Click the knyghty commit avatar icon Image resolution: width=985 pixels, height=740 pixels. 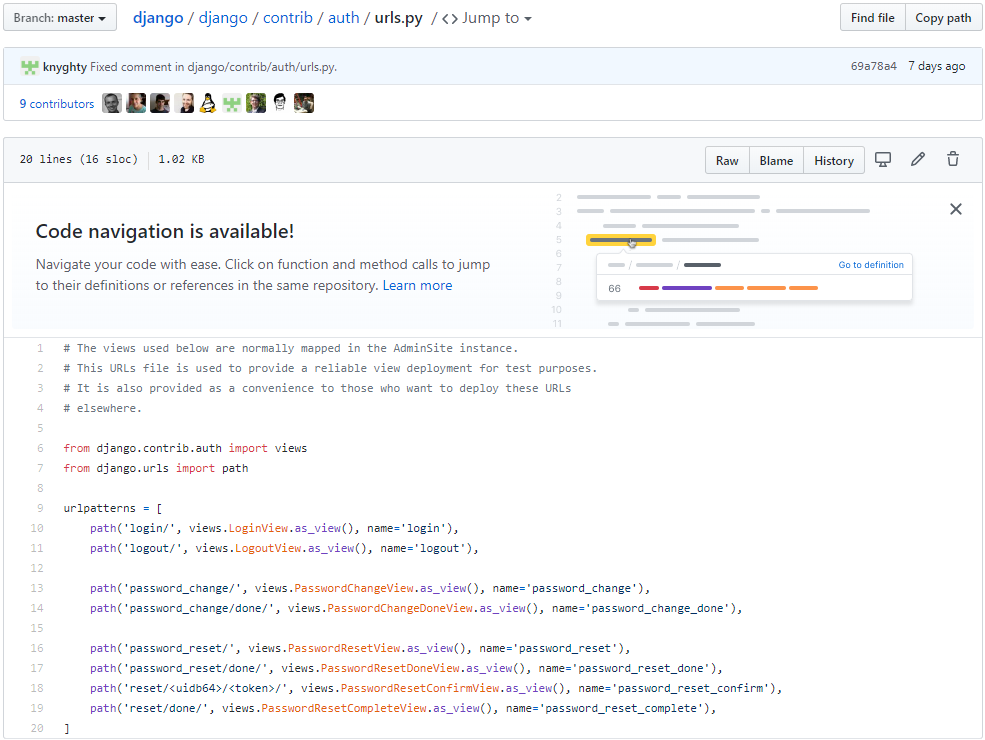(x=30, y=67)
